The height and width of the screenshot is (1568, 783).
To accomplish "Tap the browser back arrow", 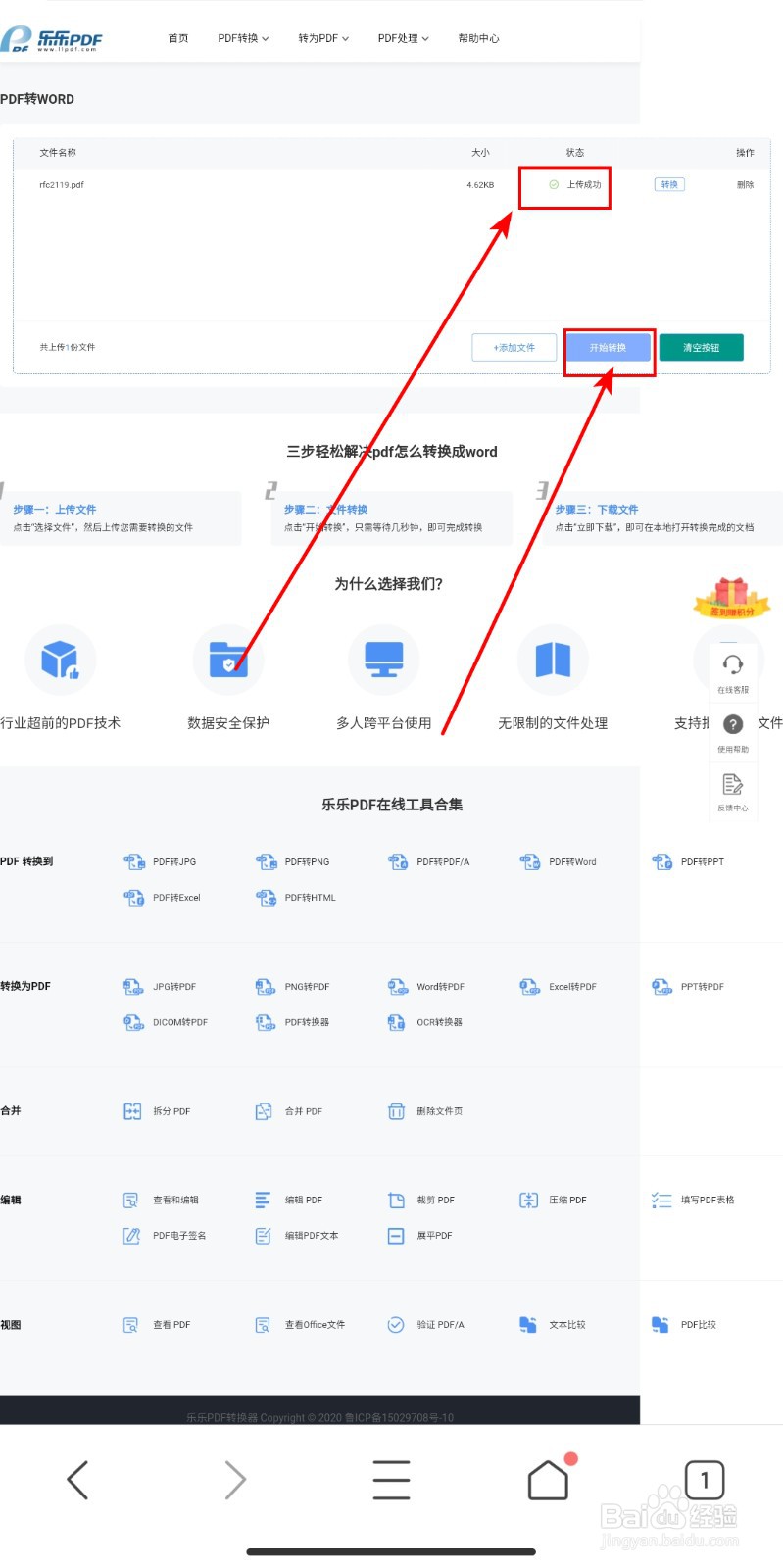I will (x=77, y=1480).
